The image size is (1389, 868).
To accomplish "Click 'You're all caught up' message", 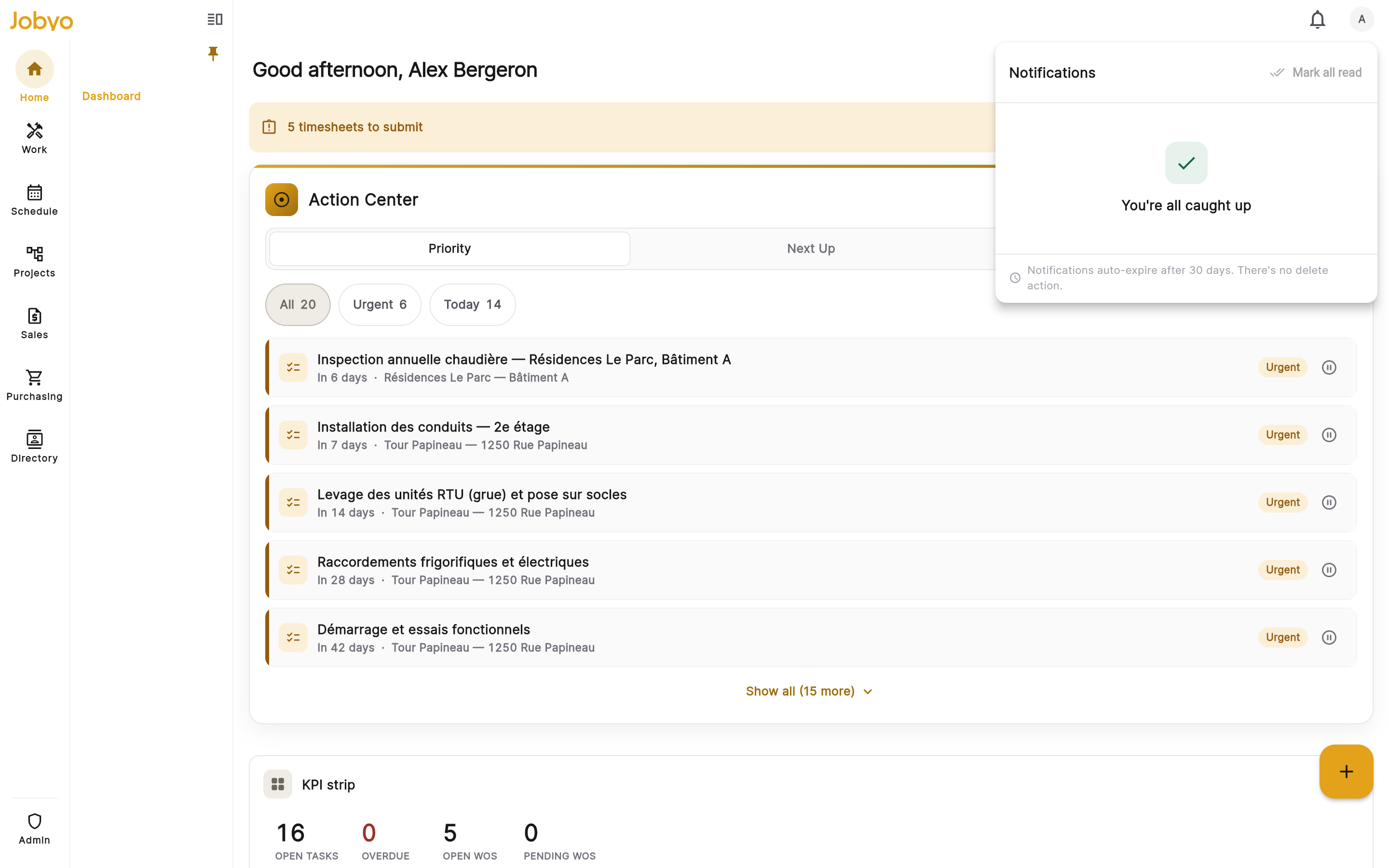I will [x=1186, y=205].
